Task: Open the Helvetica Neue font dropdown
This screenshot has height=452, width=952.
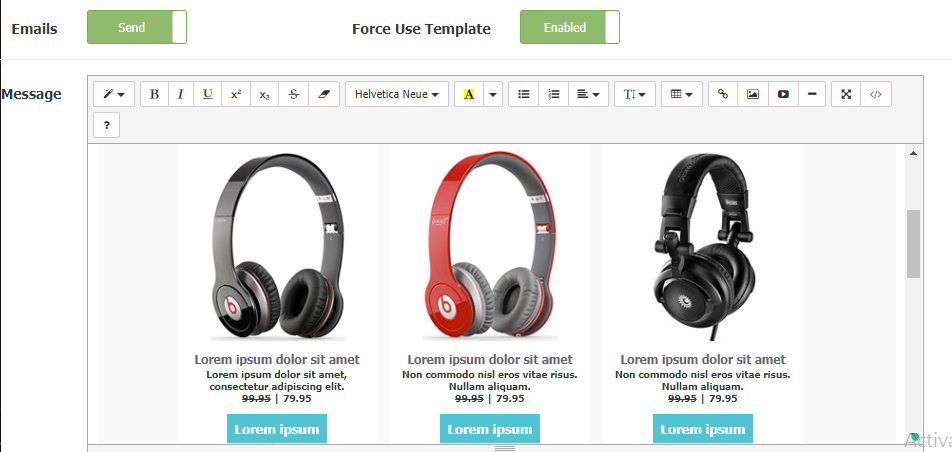Action: (397, 94)
